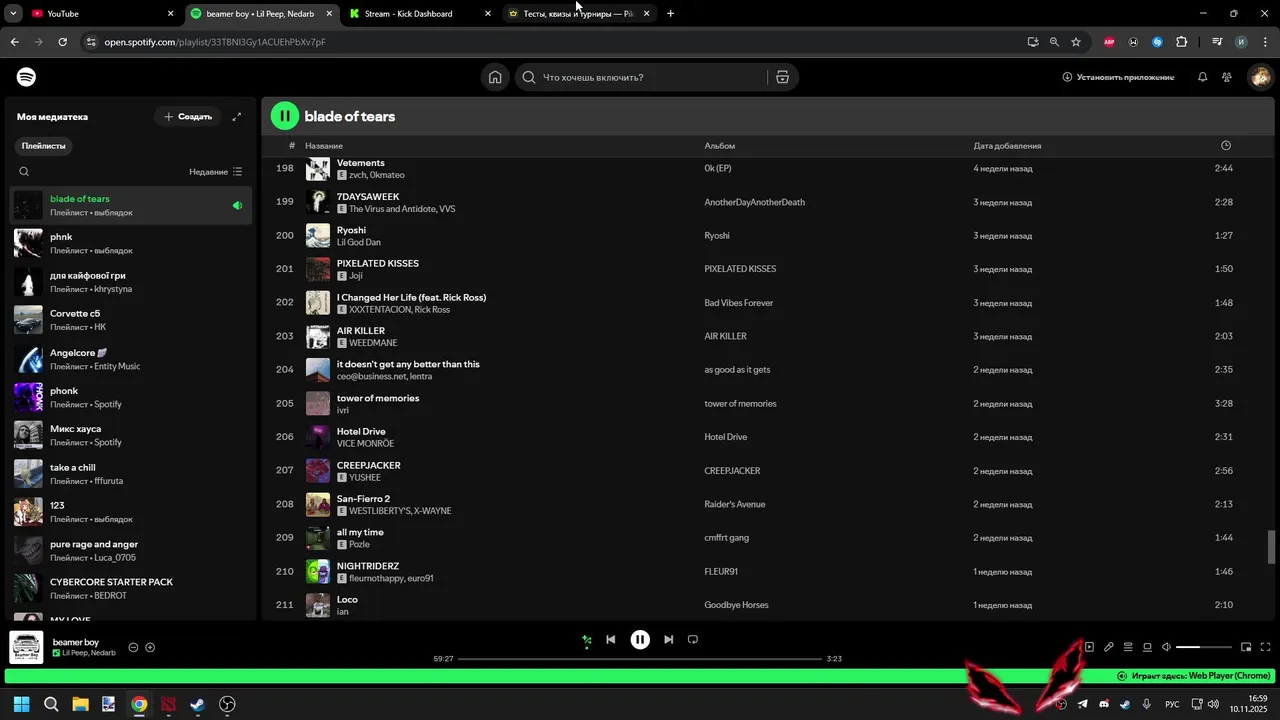Toggle shuffle playback
Image resolution: width=1280 pixels, height=720 pixels.
[x=587, y=640]
